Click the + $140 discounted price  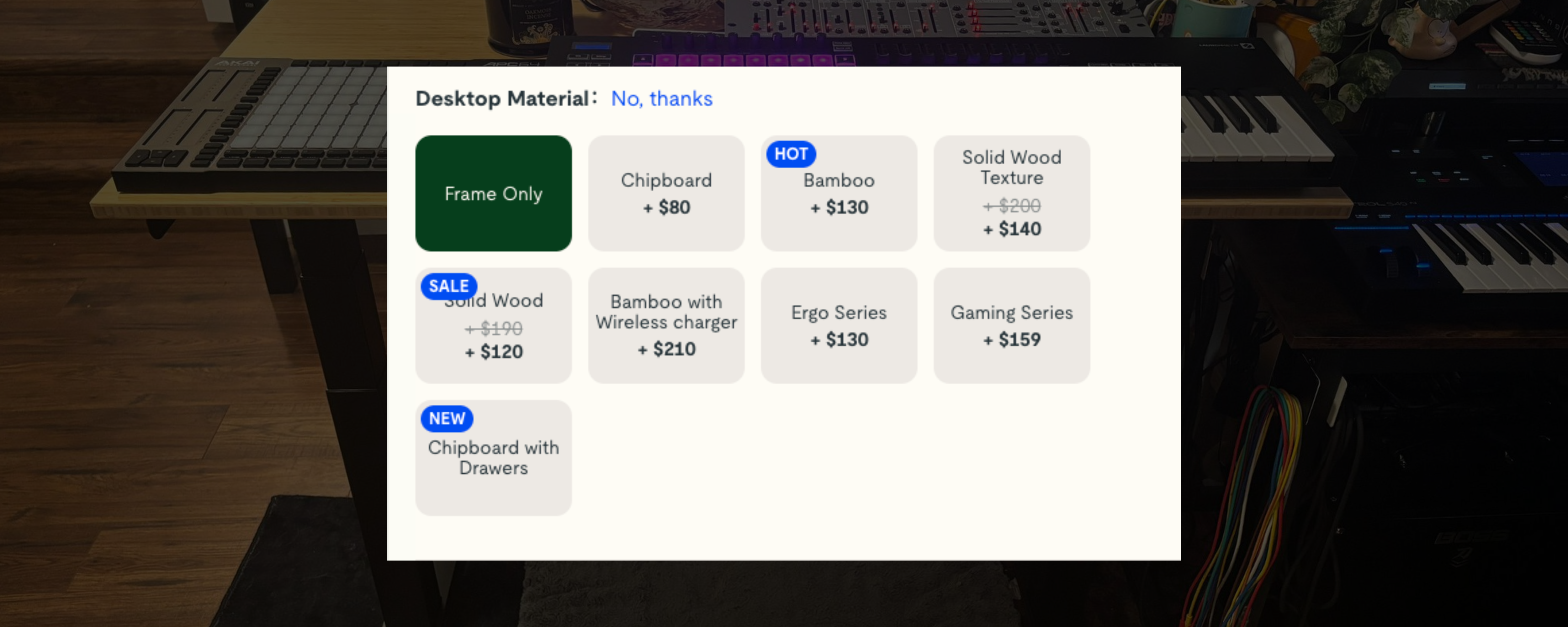[1012, 229]
